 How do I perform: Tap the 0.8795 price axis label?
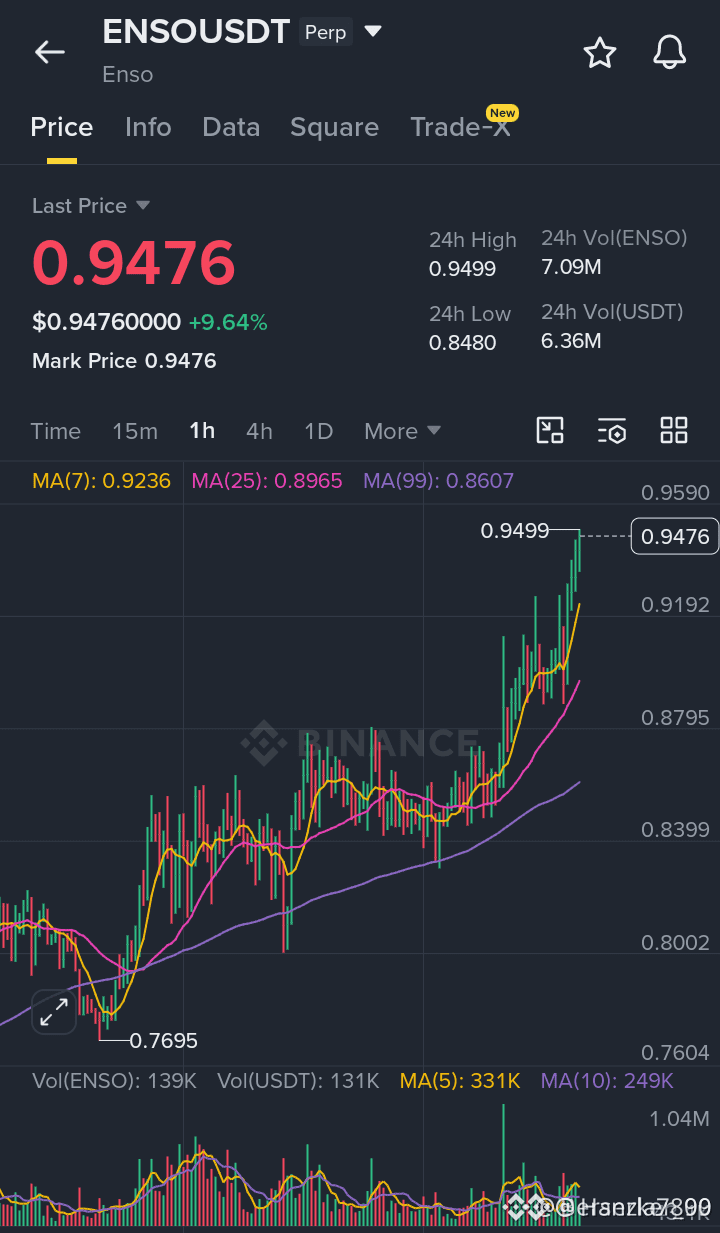pyautogui.click(x=675, y=718)
